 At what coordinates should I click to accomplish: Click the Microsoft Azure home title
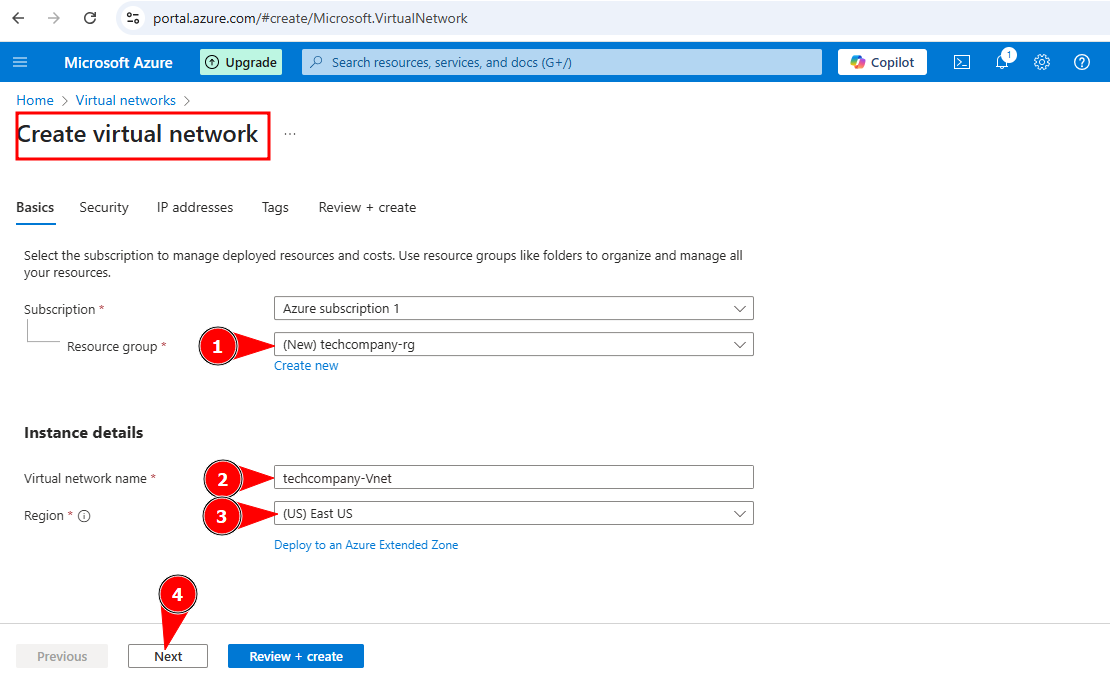point(118,62)
